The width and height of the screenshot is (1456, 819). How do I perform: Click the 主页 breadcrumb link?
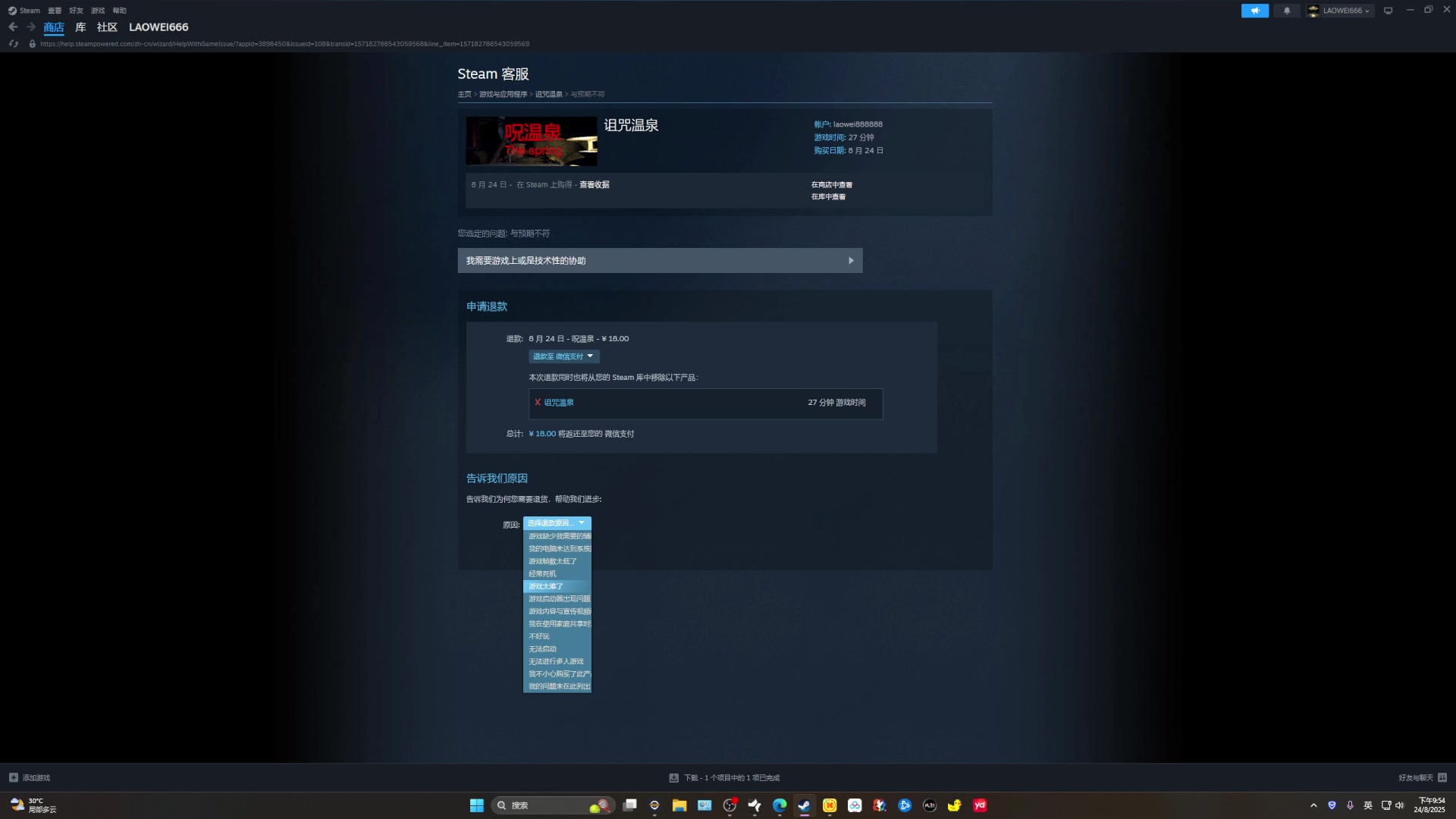coord(464,95)
